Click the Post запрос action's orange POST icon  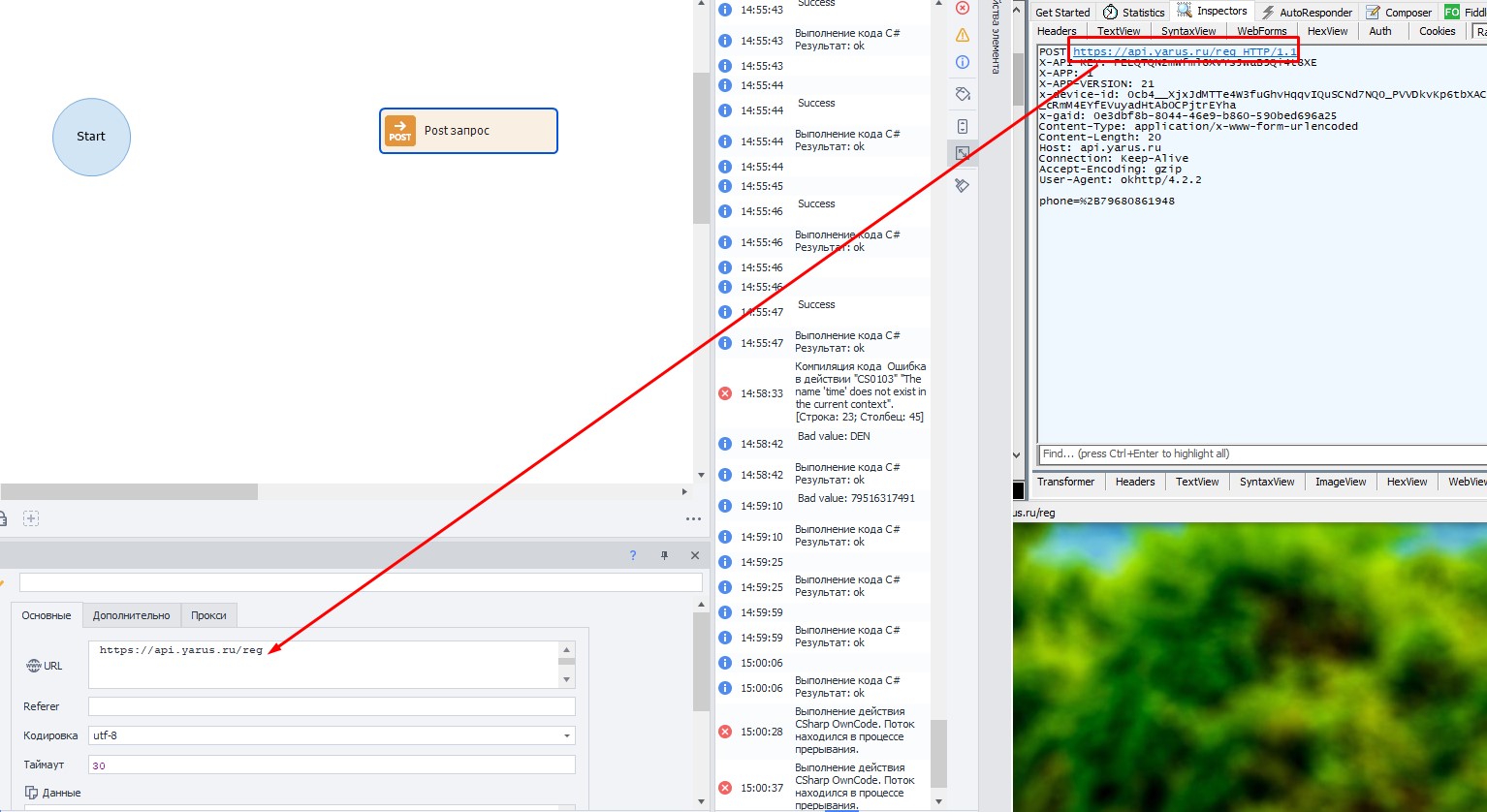400,130
